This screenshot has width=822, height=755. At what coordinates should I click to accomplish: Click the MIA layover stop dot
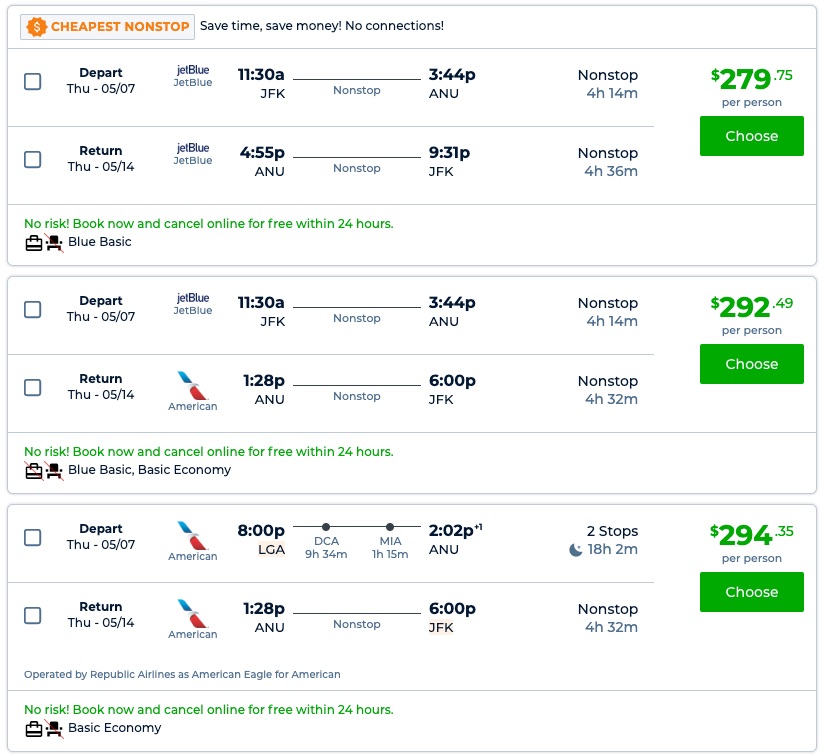pos(390,527)
